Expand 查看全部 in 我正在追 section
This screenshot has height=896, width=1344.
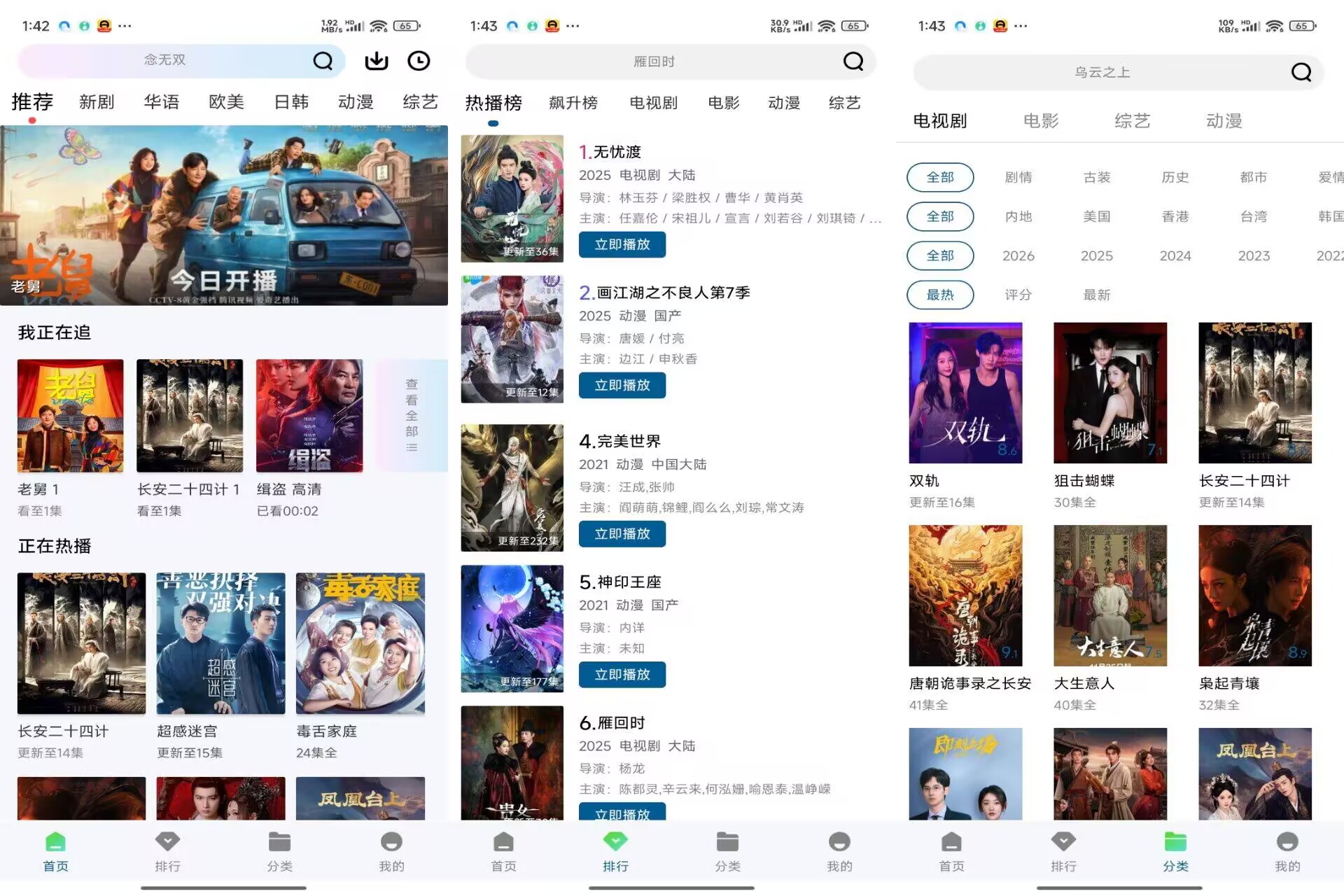click(x=412, y=414)
